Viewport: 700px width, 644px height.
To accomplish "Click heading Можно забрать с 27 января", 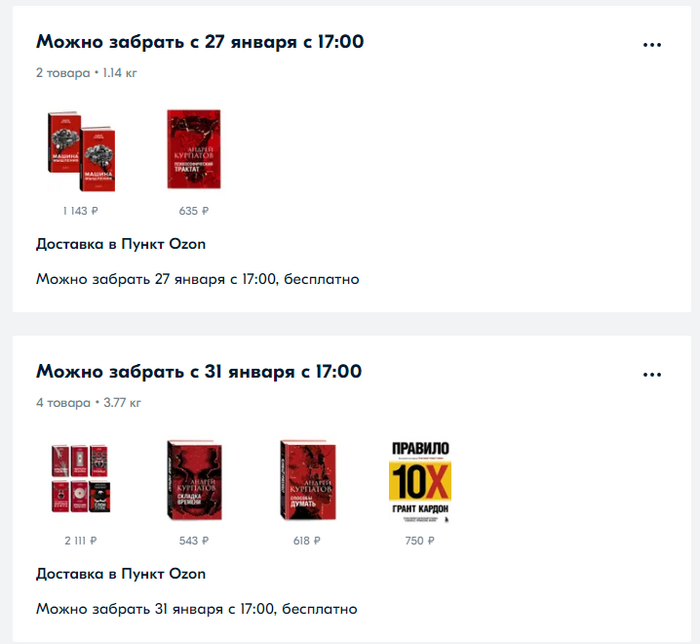I will coord(200,42).
